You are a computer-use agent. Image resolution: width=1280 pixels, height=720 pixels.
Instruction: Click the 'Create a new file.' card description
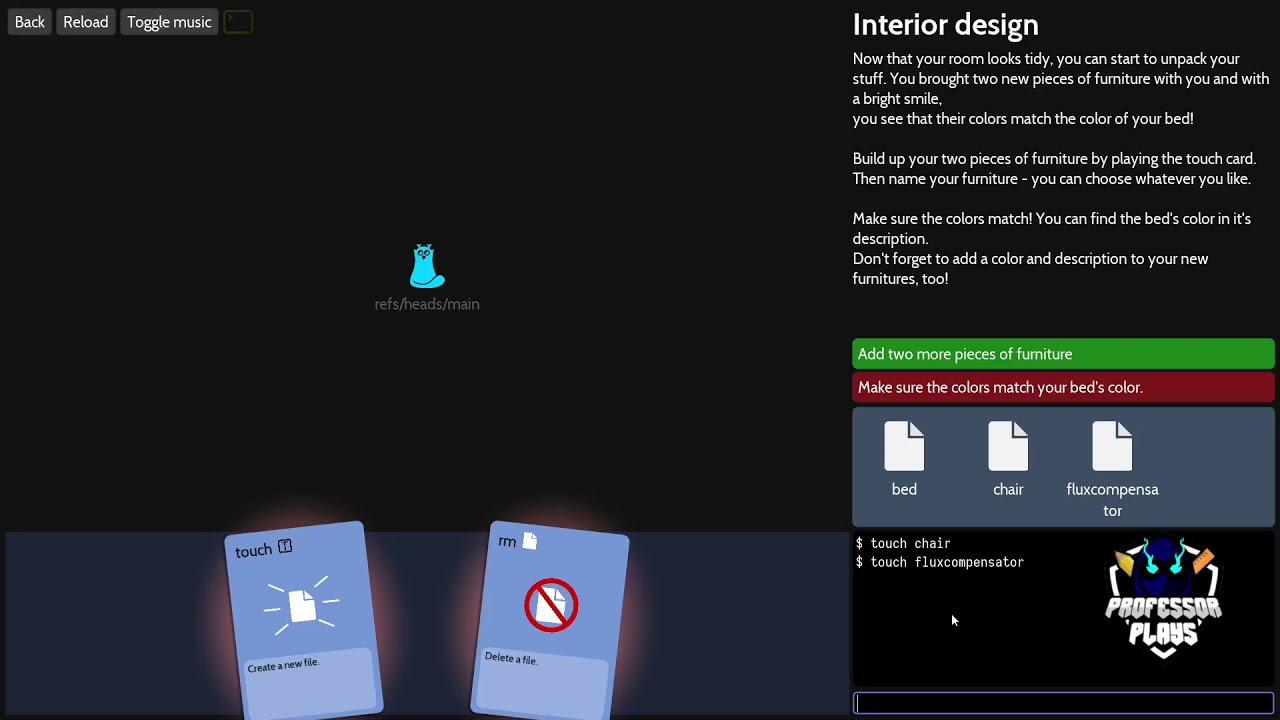click(x=283, y=665)
